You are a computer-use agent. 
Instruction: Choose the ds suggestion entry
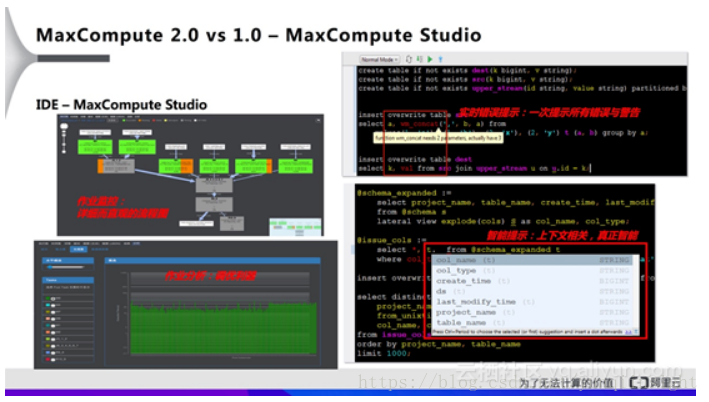534,291
